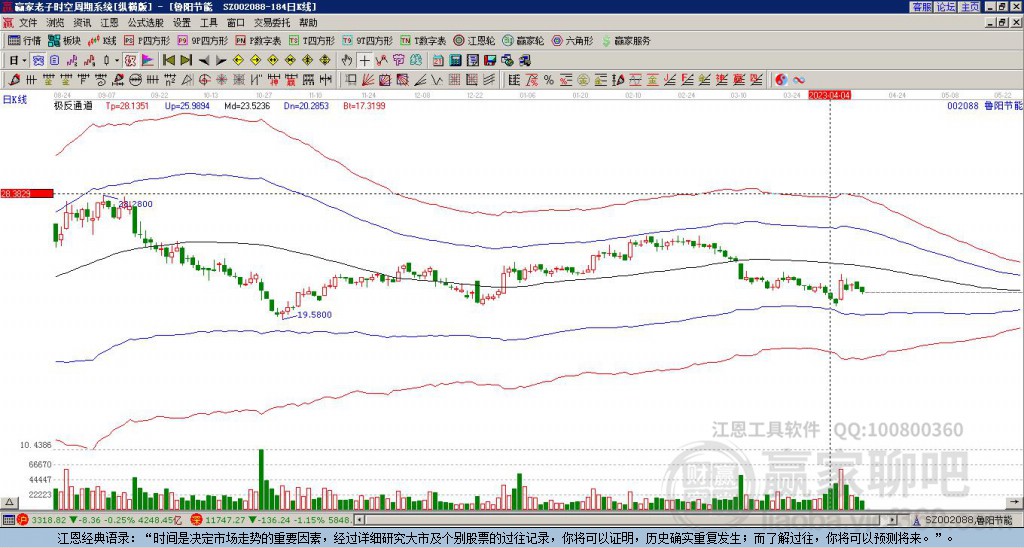Click the gold 金 circle icon
Screen dimensions: 1024x548
(583, 80)
